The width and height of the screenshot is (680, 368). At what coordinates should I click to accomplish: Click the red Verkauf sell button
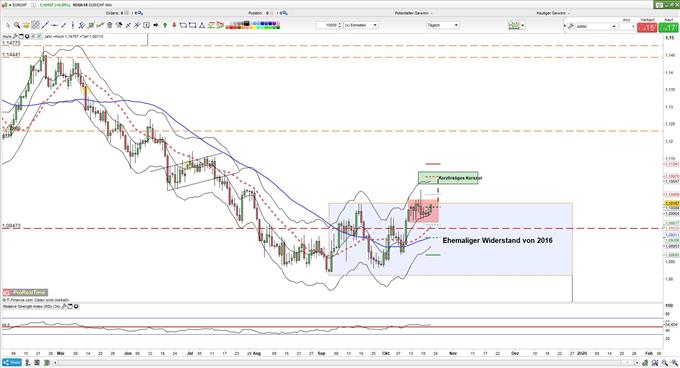point(647,27)
